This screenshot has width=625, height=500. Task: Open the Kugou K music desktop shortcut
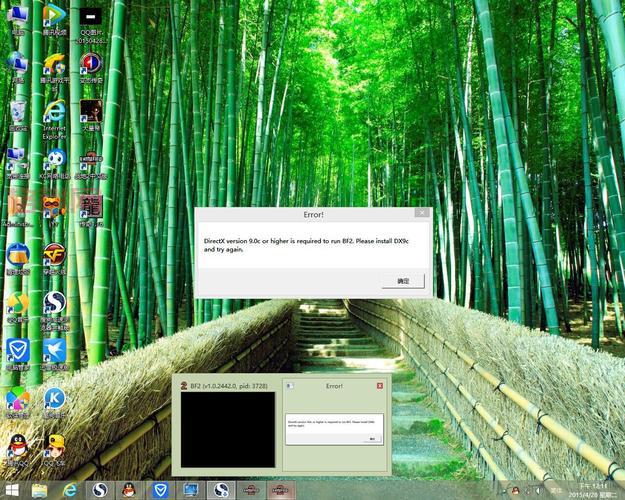(x=55, y=403)
